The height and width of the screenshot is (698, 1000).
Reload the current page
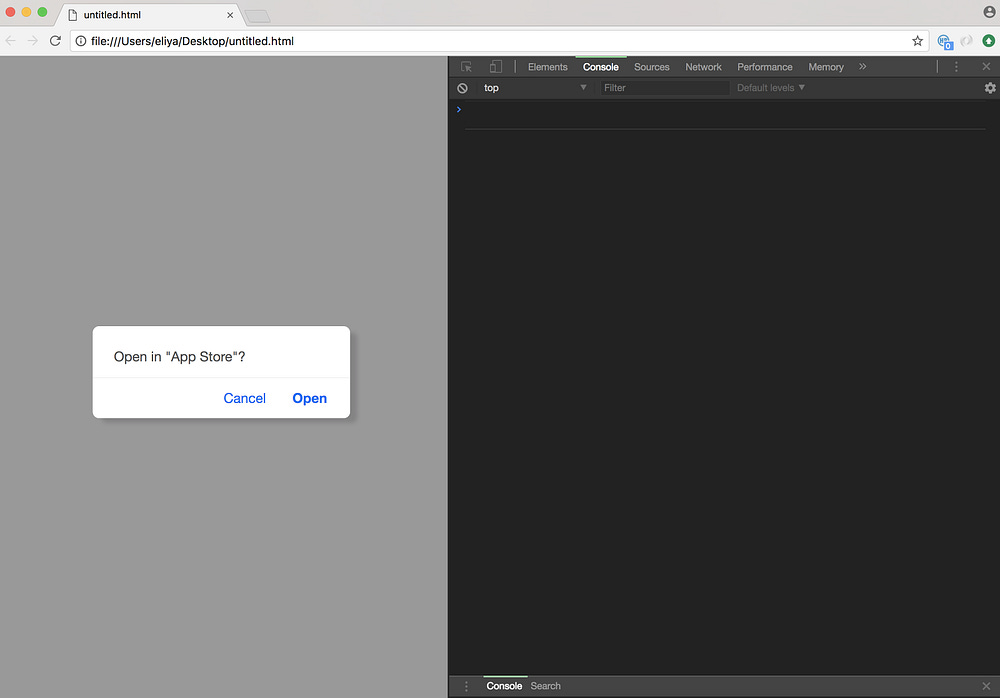[55, 41]
